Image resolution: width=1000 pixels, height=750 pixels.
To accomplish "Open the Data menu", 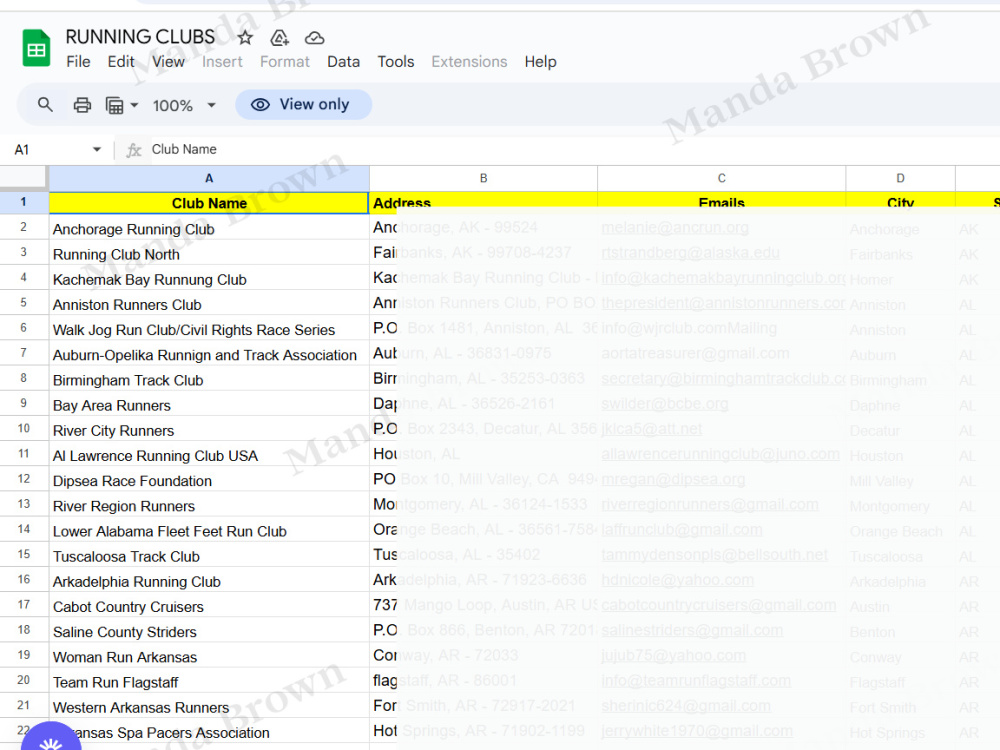I will coord(343,62).
